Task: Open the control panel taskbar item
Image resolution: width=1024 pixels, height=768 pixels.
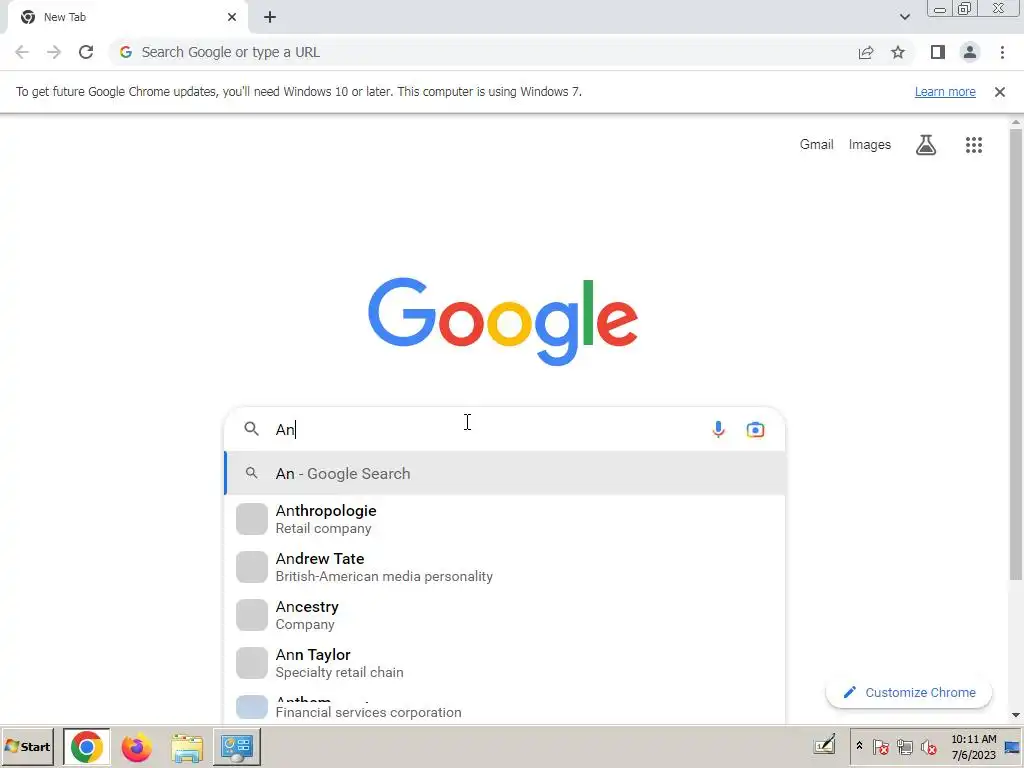Action: pos(237,746)
